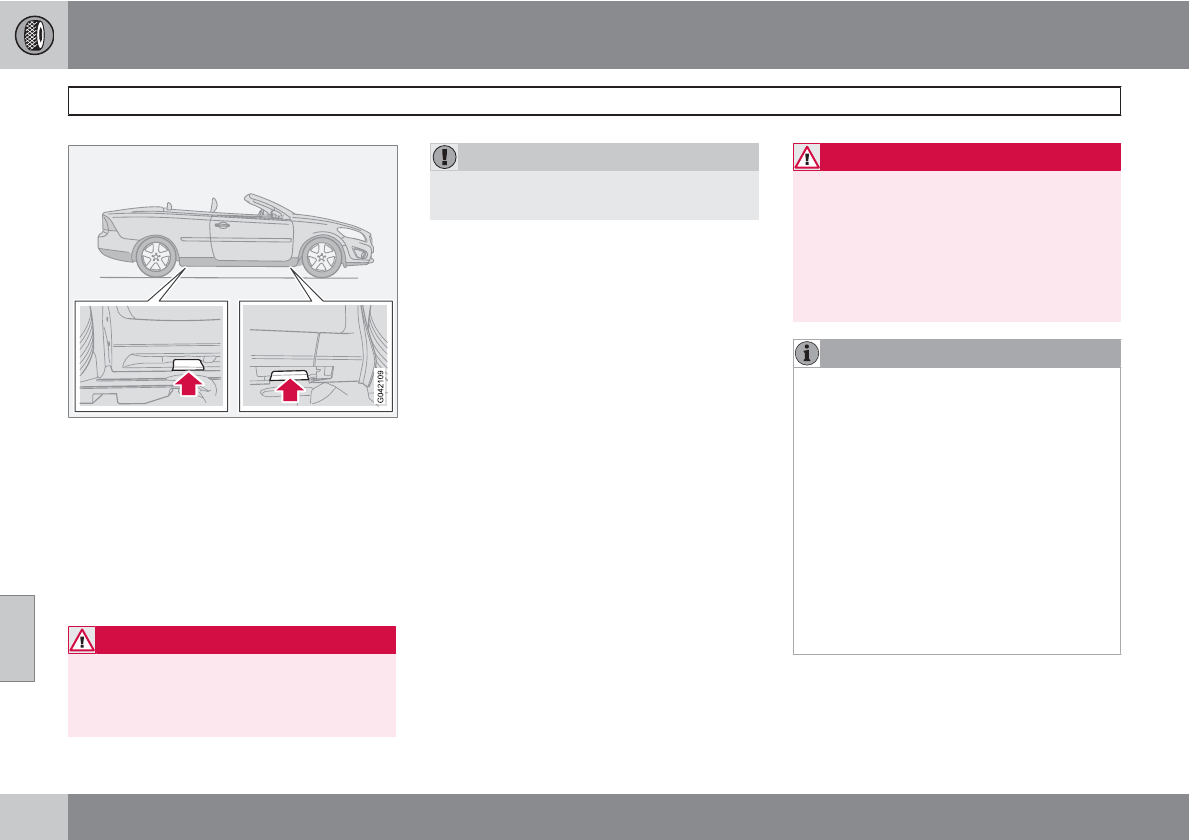1190x840 pixels.
Task: Click the warning triangle icon at bottom left
Action: (x=82, y=640)
